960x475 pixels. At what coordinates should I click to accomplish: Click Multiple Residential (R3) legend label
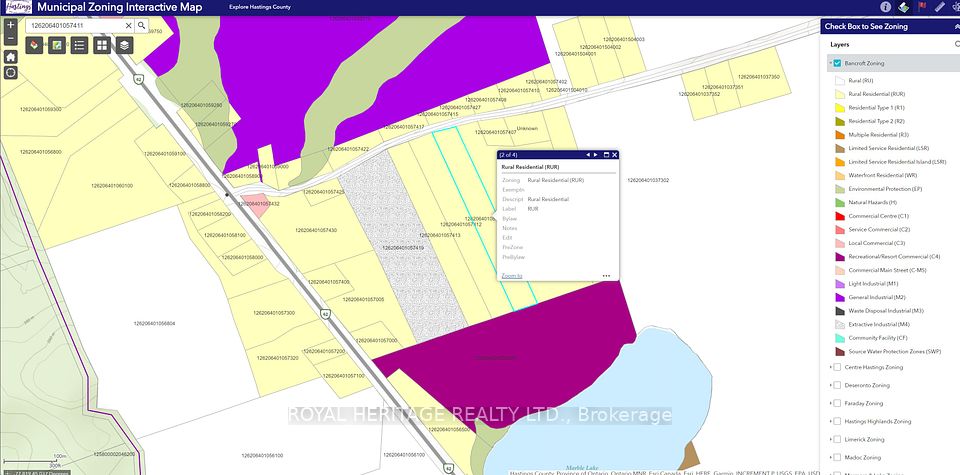[x=879, y=135]
